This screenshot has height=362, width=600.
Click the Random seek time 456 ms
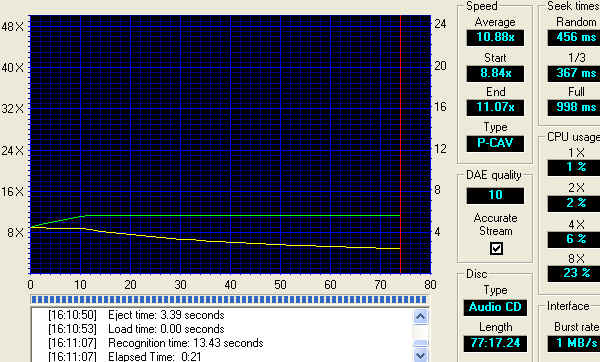point(574,38)
